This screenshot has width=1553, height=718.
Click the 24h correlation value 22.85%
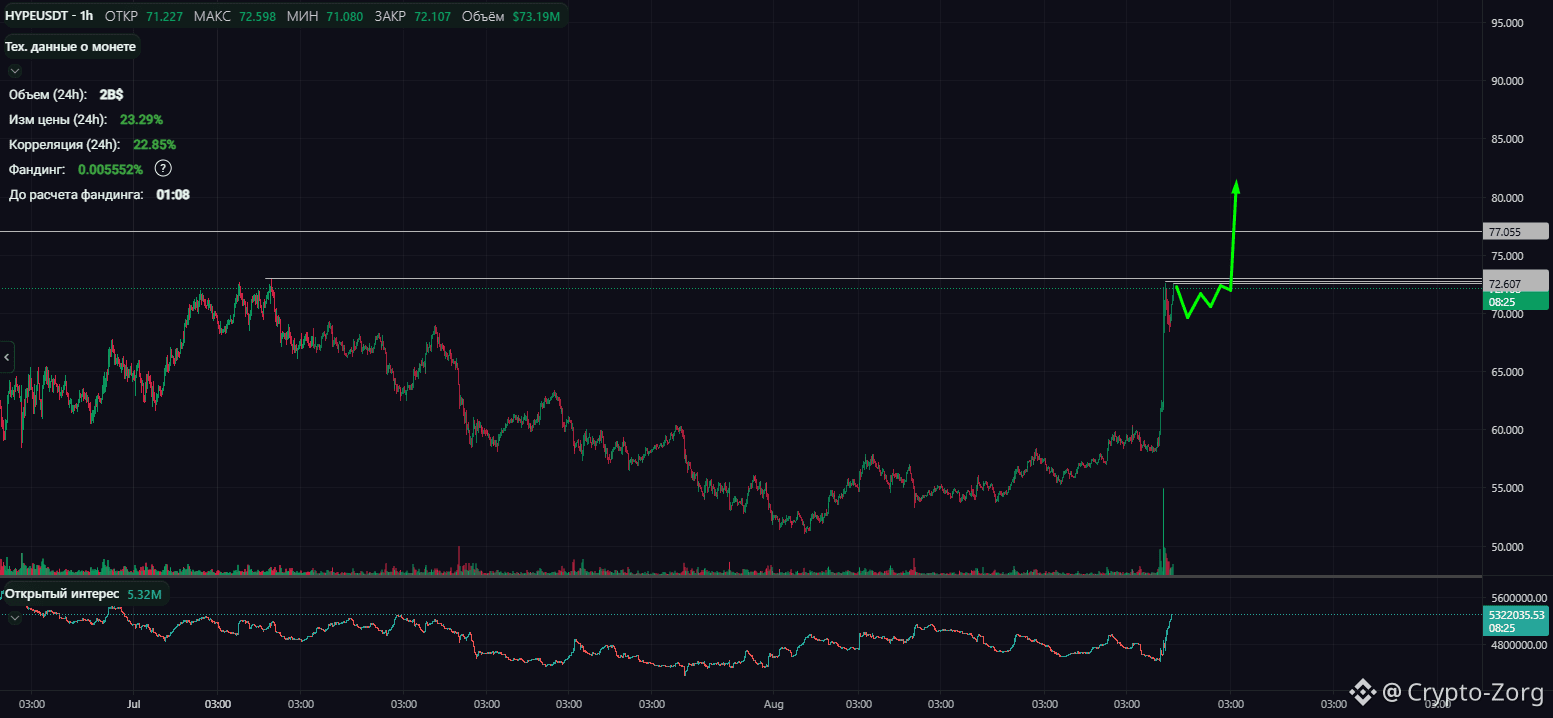coord(154,144)
